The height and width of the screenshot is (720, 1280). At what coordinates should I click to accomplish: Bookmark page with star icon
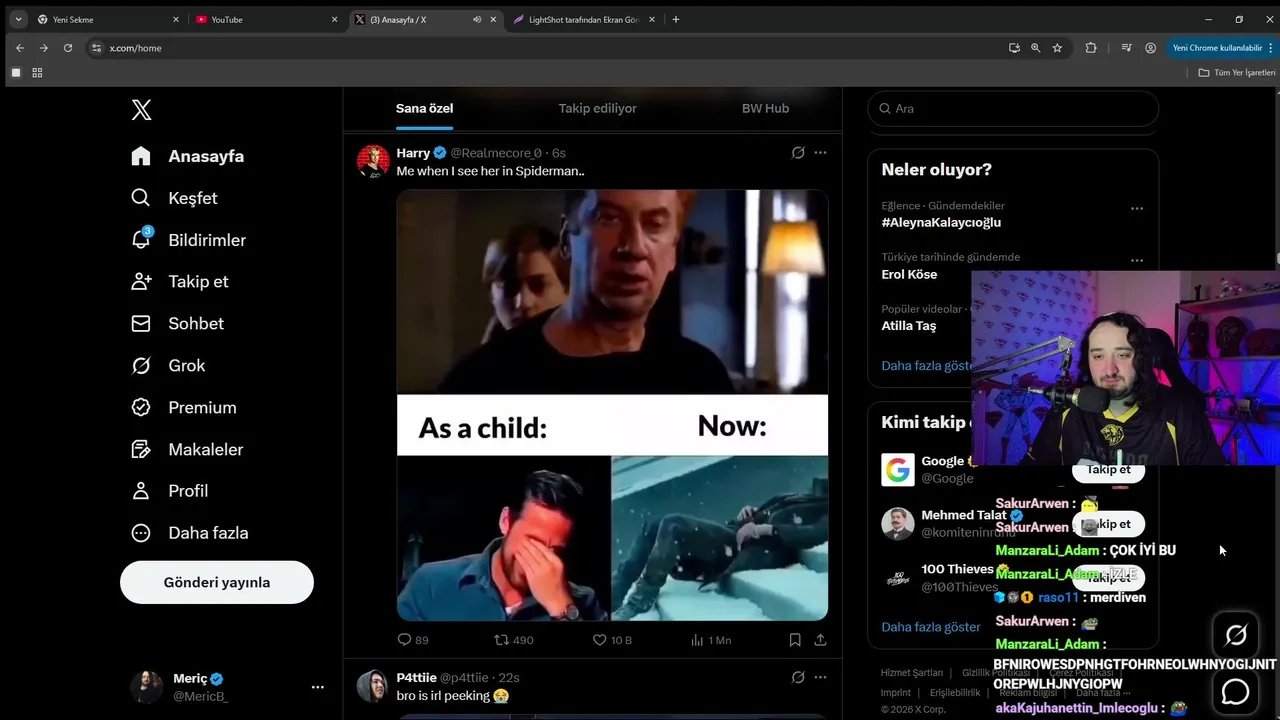point(1057,48)
